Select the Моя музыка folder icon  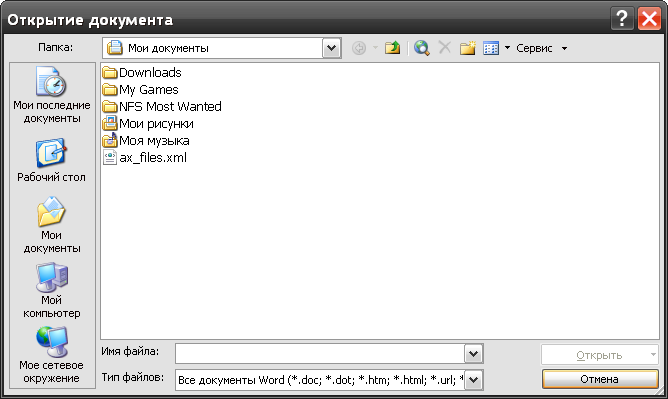110,141
